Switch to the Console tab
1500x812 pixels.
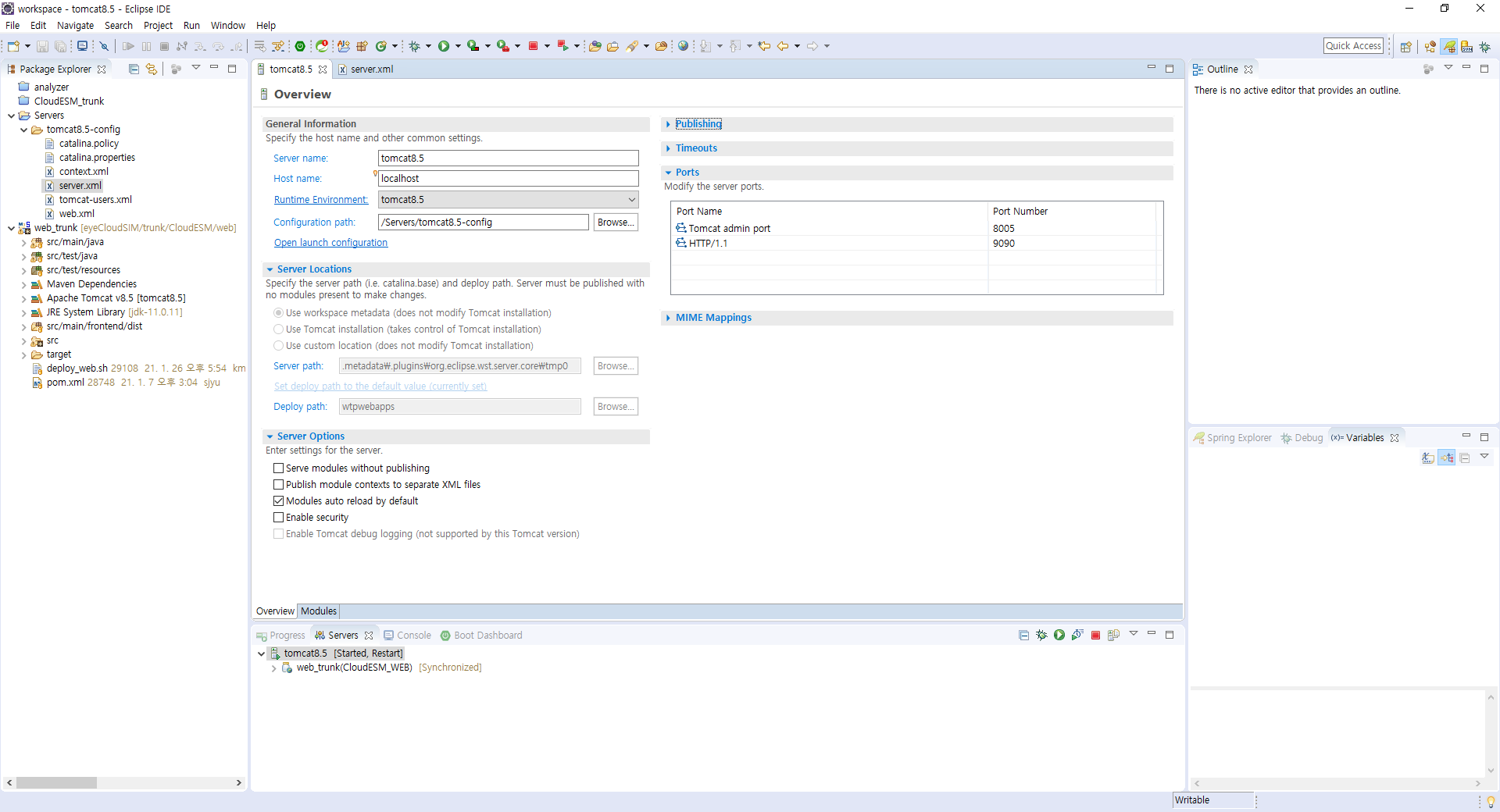pos(407,636)
